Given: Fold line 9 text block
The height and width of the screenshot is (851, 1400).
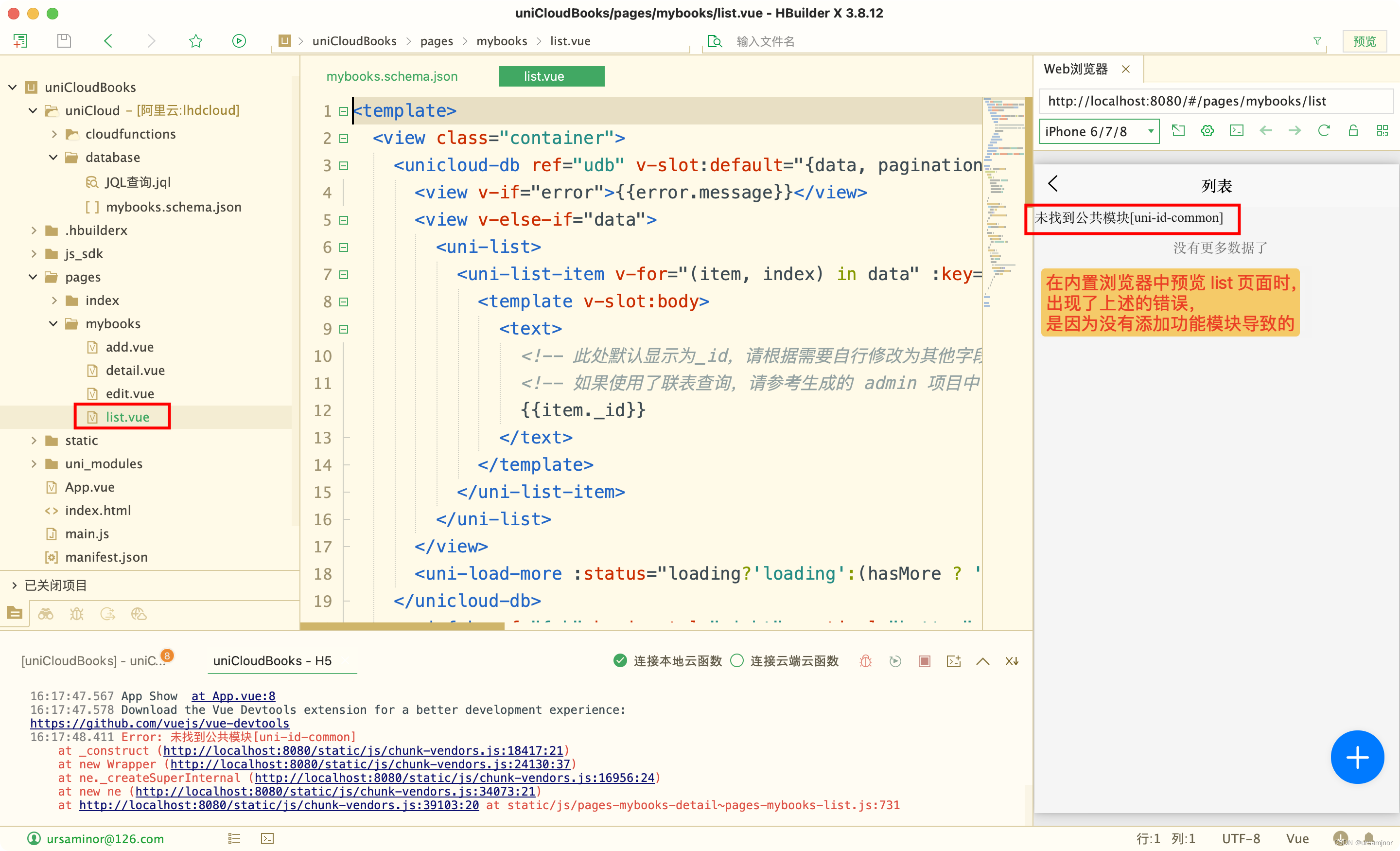Looking at the screenshot, I should tap(344, 329).
